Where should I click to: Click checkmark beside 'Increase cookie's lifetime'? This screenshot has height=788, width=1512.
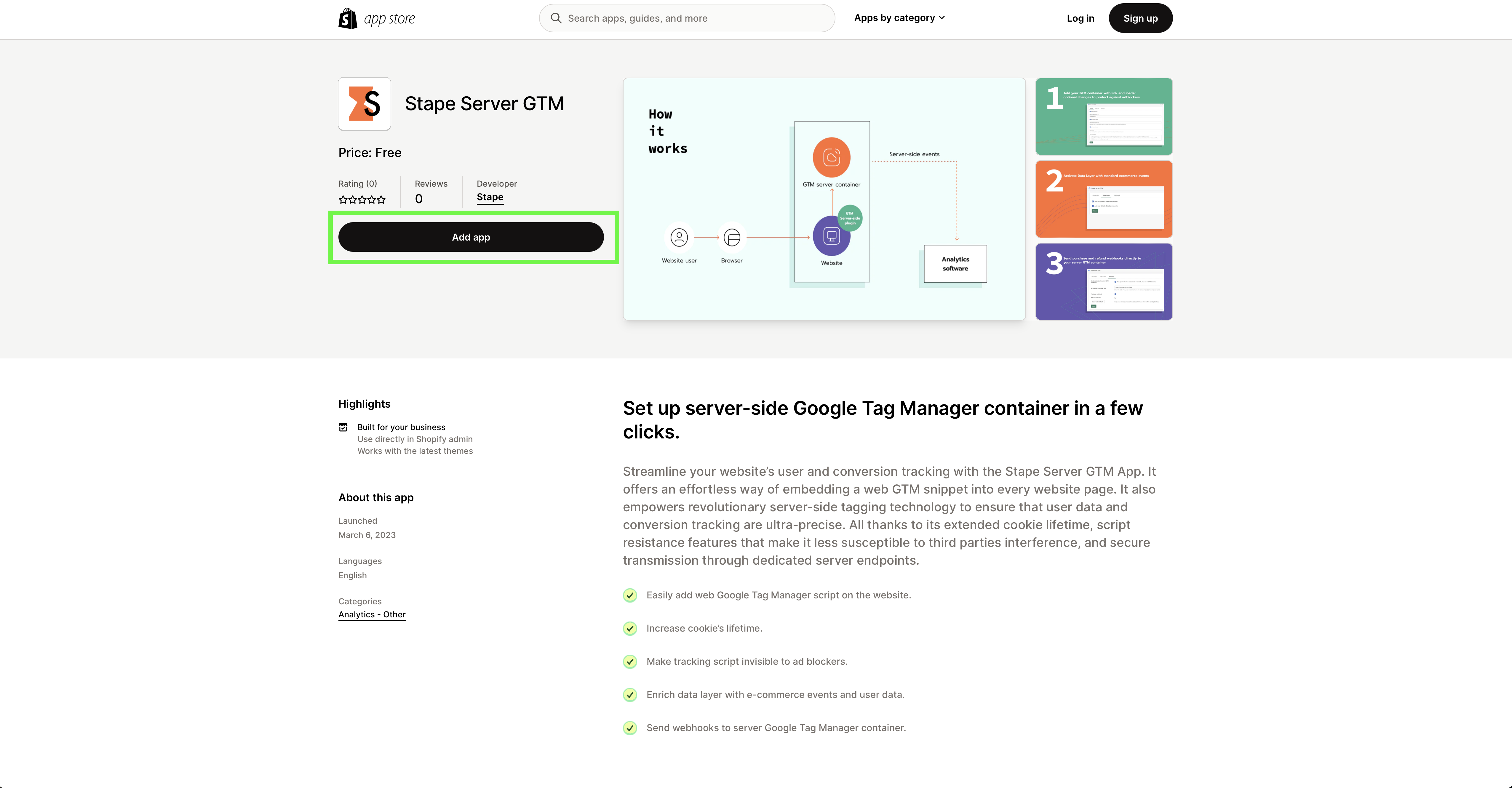tap(630, 628)
